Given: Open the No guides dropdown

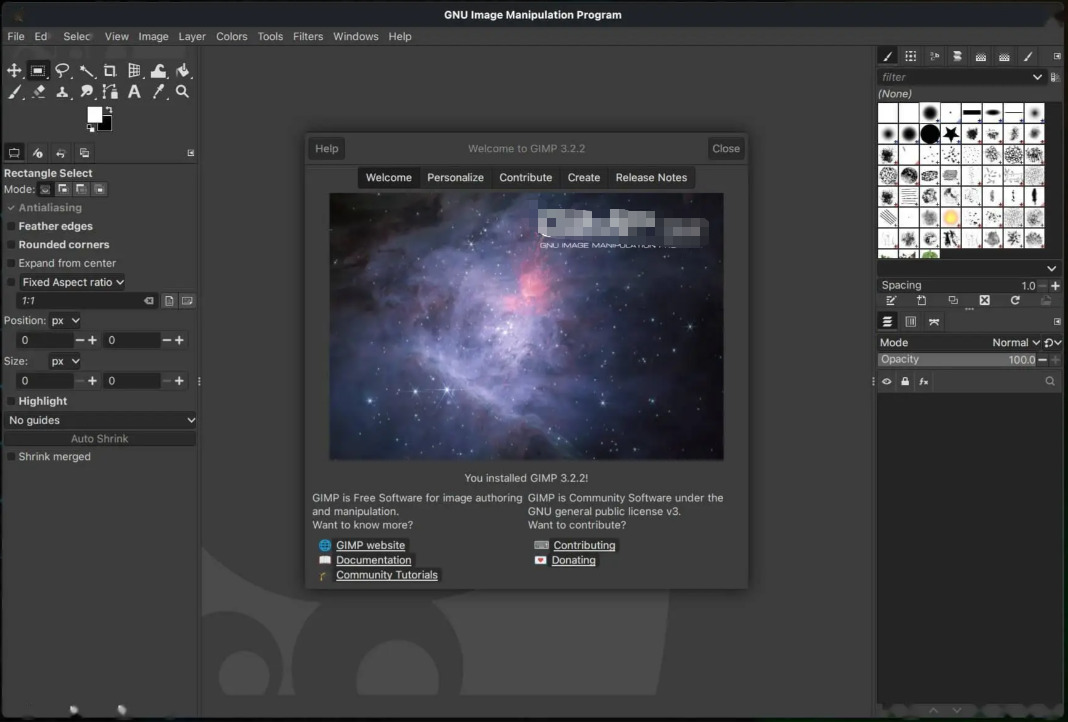Looking at the screenshot, I should (100, 420).
